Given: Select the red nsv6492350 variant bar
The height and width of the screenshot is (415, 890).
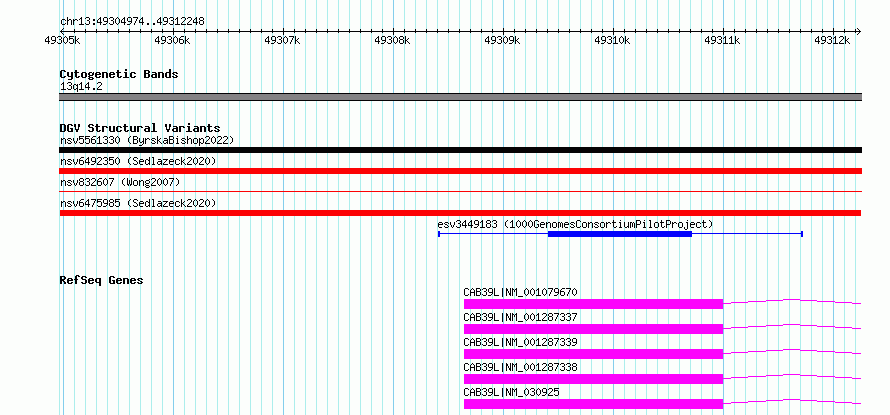Looking at the screenshot, I should point(460,171).
